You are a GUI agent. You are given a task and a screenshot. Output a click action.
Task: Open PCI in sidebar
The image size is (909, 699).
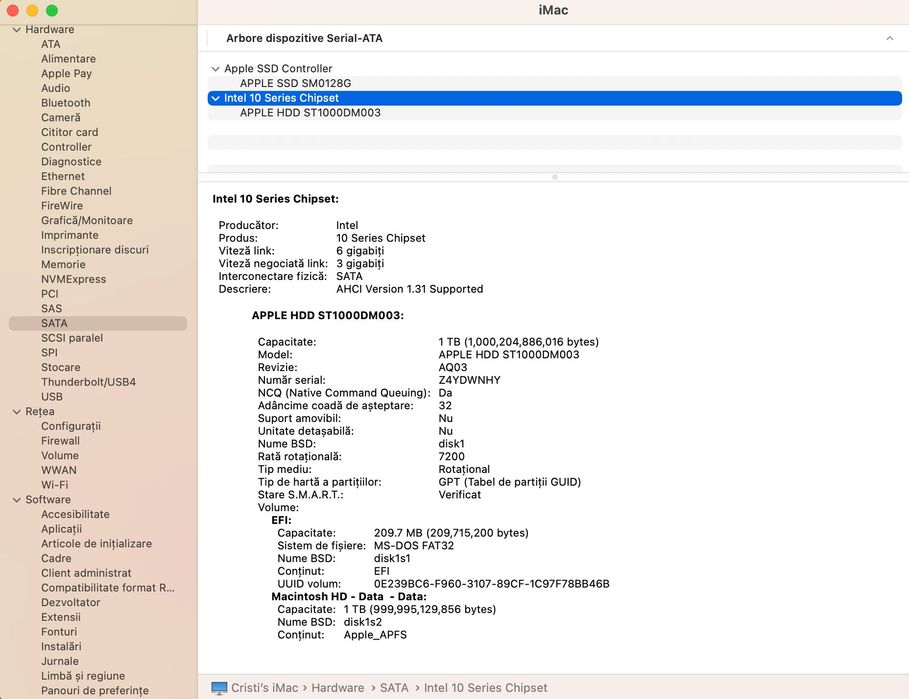click(x=49, y=294)
